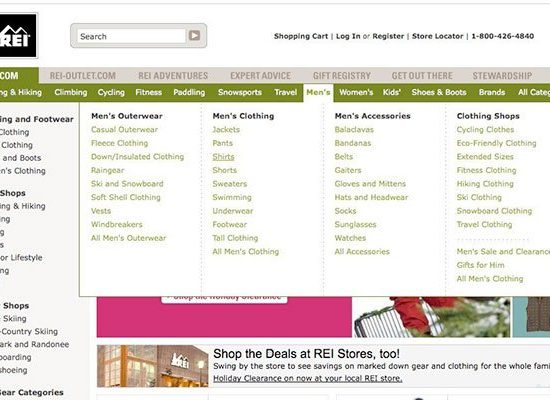Open Soft Shell Clothing link
Image resolution: width=550 pixels, height=400 pixels.
126,197
